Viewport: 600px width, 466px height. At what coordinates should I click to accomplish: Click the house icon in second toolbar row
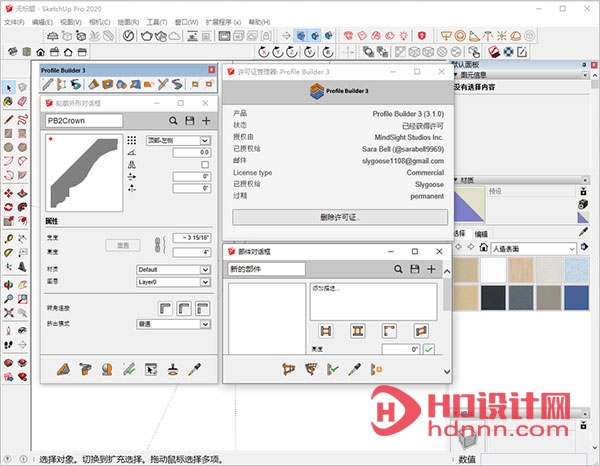(x=41, y=52)
